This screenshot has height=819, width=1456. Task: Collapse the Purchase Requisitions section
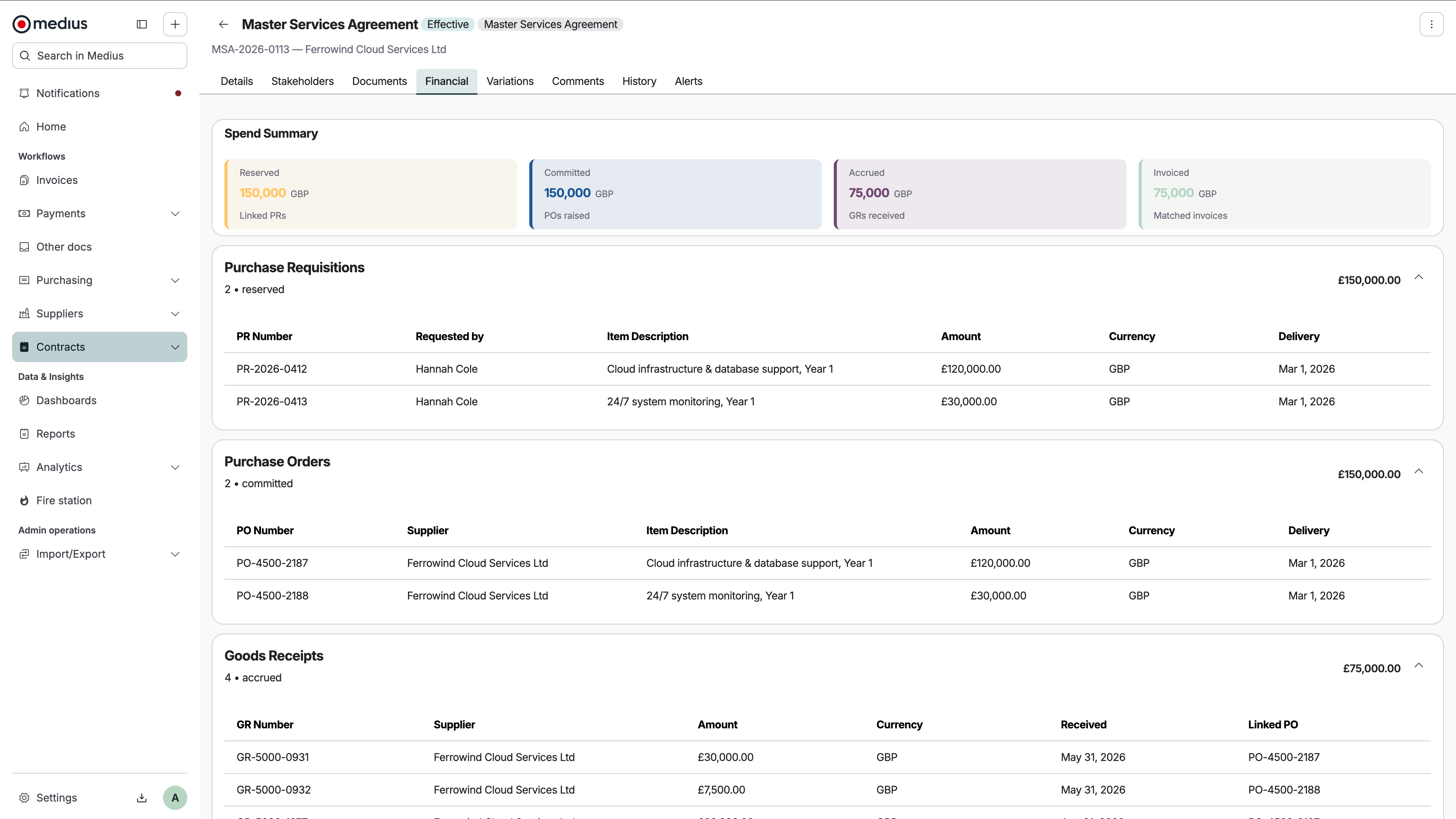1419,277
